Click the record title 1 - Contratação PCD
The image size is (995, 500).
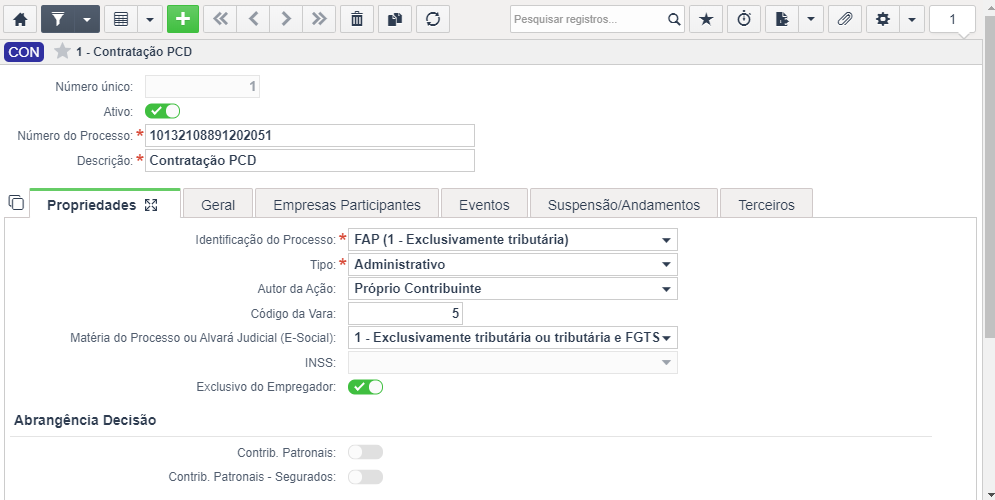[x=134, y=52]
